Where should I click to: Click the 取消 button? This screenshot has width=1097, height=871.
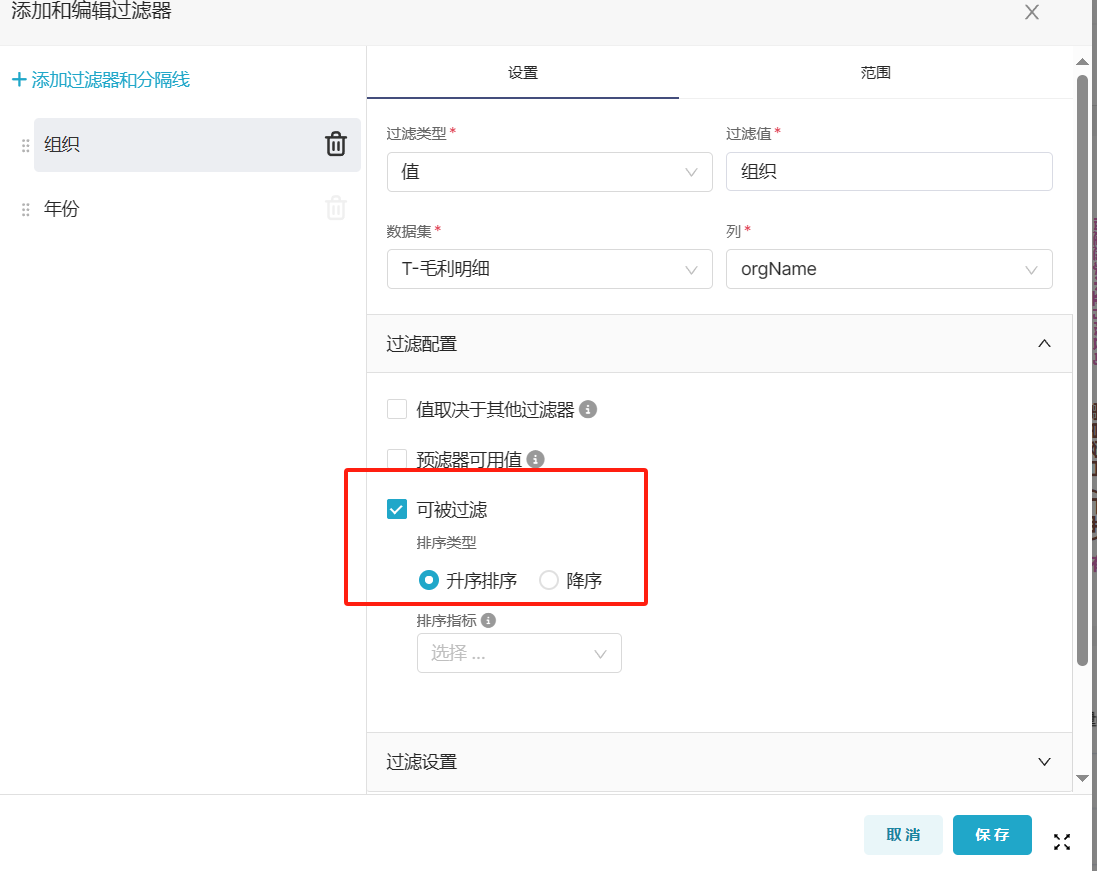coord(903,835)
